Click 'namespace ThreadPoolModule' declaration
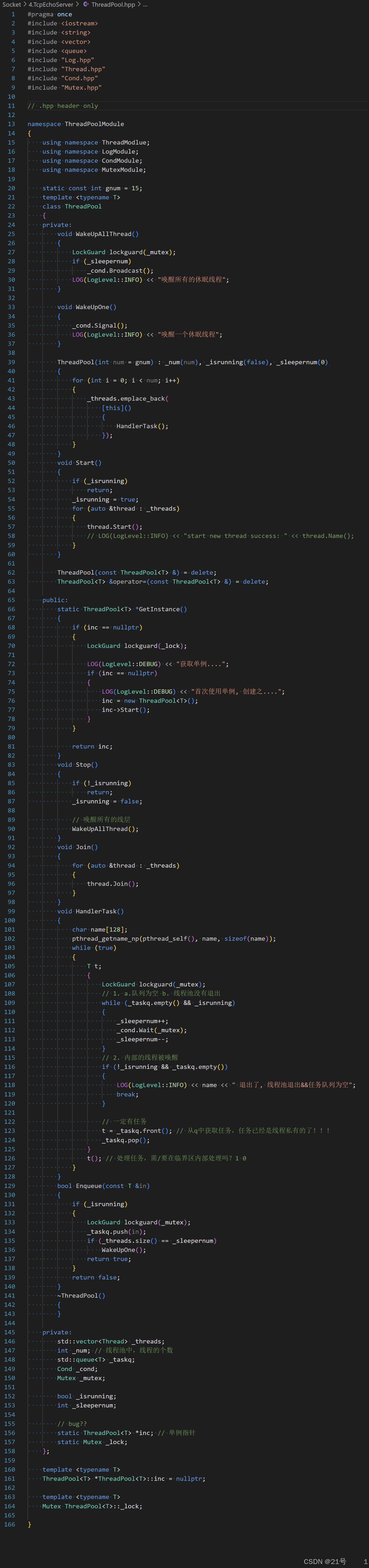Viewport: 369px width, 1568px height. click(x=76, y=124)
